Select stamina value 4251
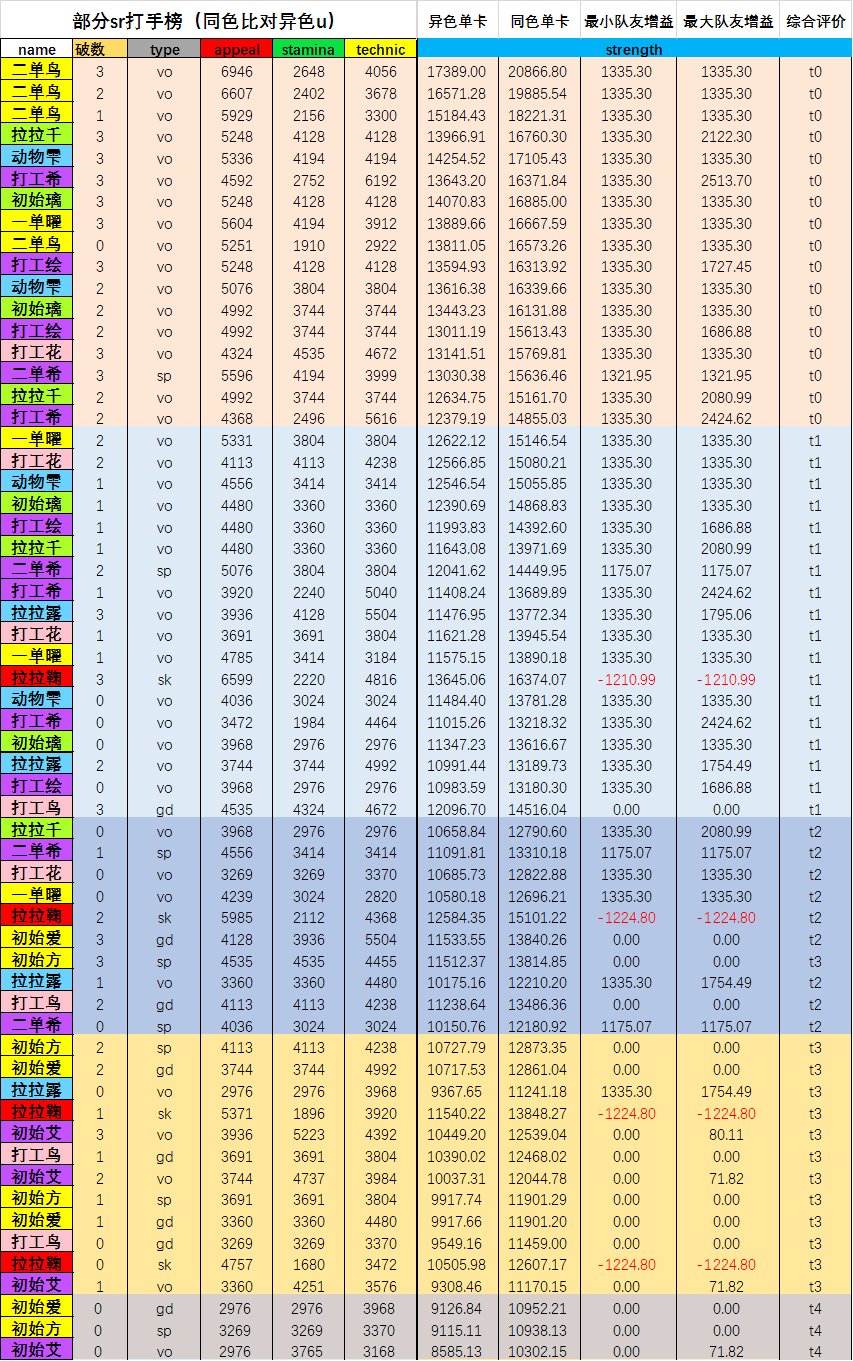853x1361 pixels. 308,1286
